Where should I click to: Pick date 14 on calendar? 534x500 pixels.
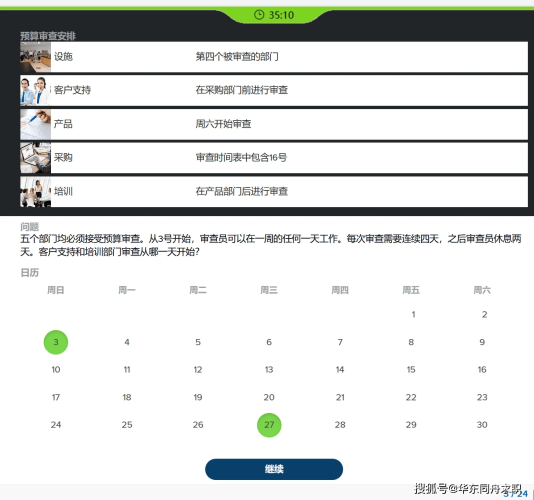pyautogui.click(x=340, y=370)
